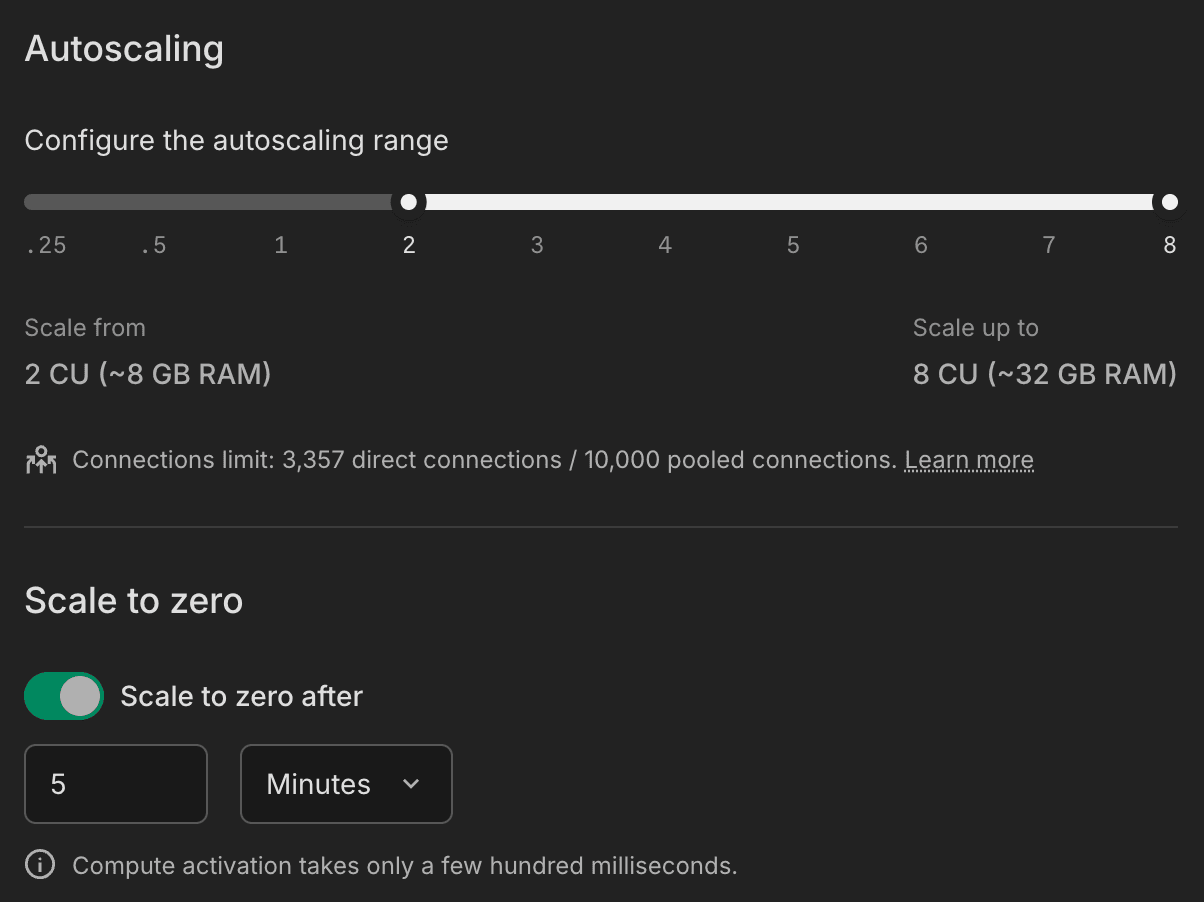The image size is (1204, 902).
Task: Click the info icon near compute activation note
Action: (x=39, y=864)
